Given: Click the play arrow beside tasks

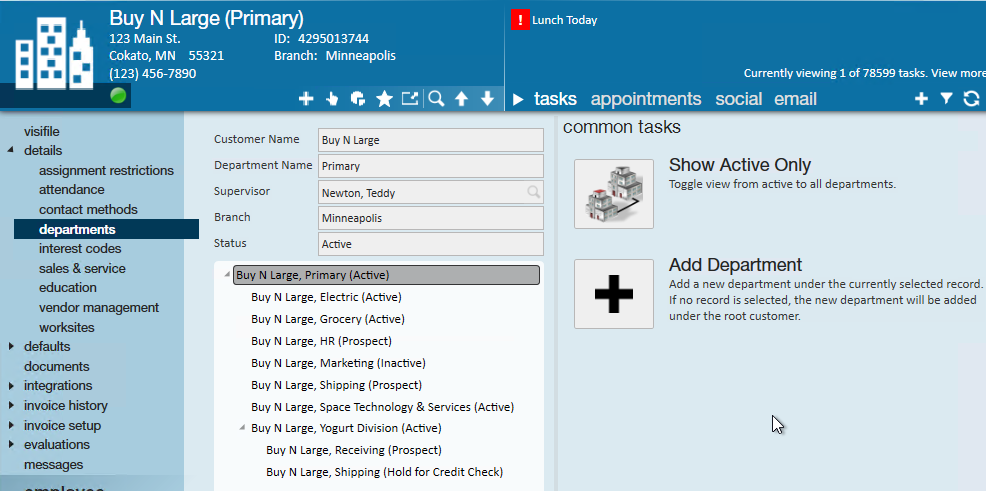Looking at the screenshot, I should point(518,99).
